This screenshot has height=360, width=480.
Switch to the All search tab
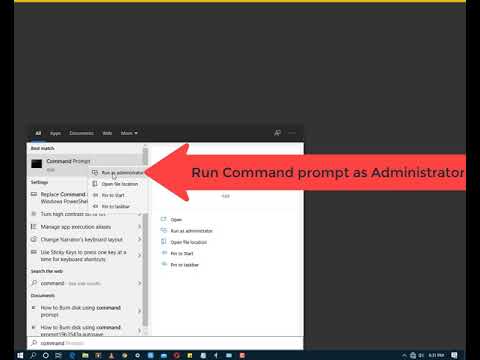pos(38,133)
